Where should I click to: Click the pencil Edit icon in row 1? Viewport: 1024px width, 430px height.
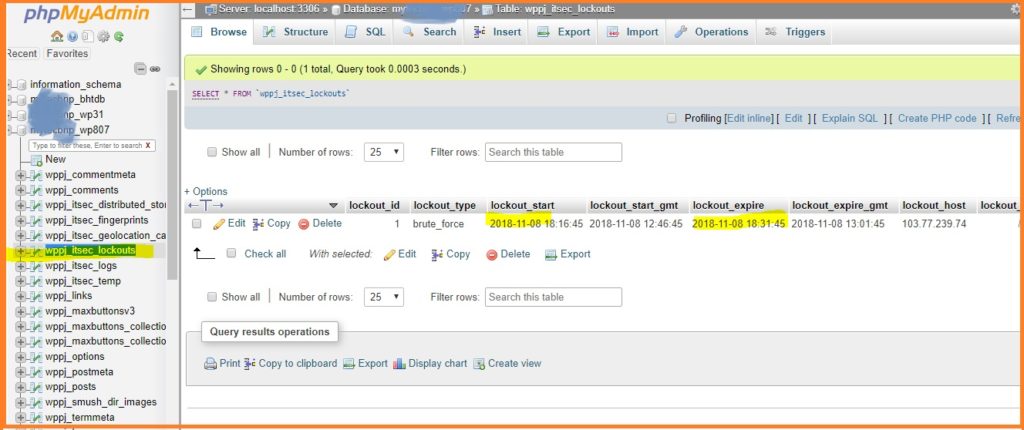click(219, 223)
